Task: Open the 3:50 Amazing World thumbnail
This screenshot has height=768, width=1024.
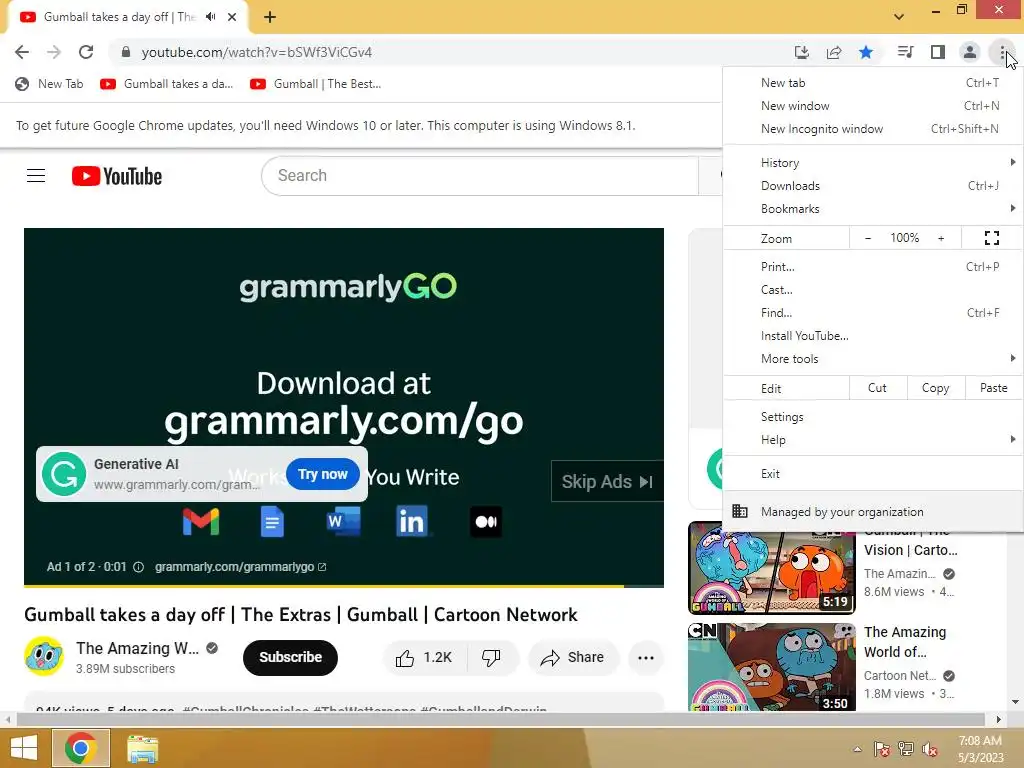Action: tap(771, 667)
